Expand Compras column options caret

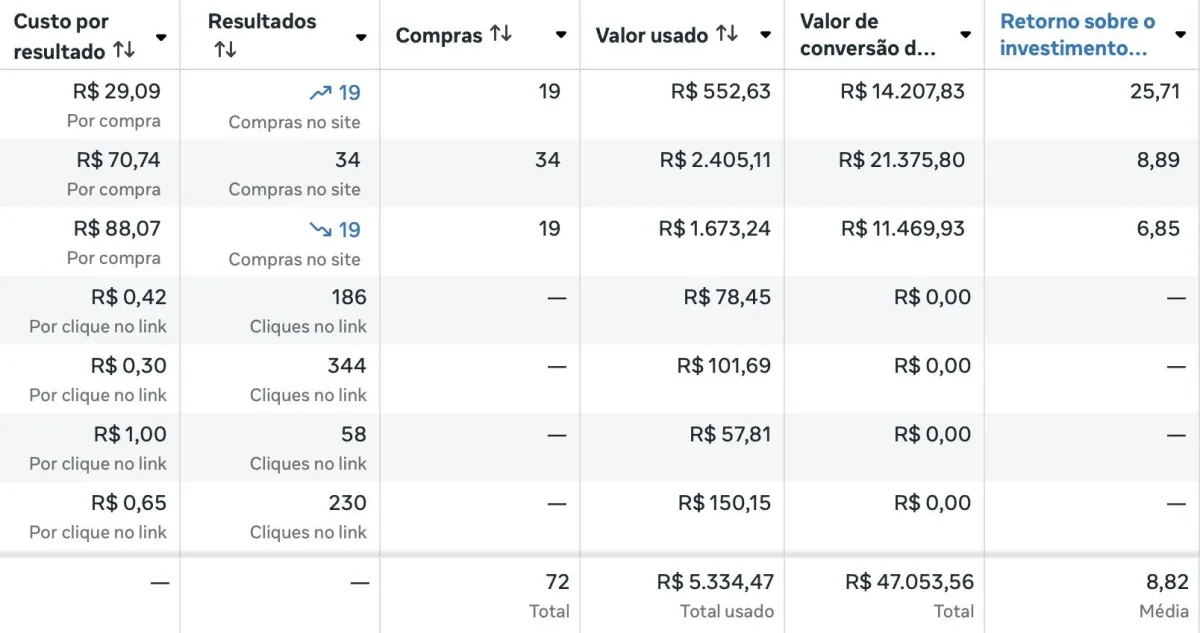561,35
